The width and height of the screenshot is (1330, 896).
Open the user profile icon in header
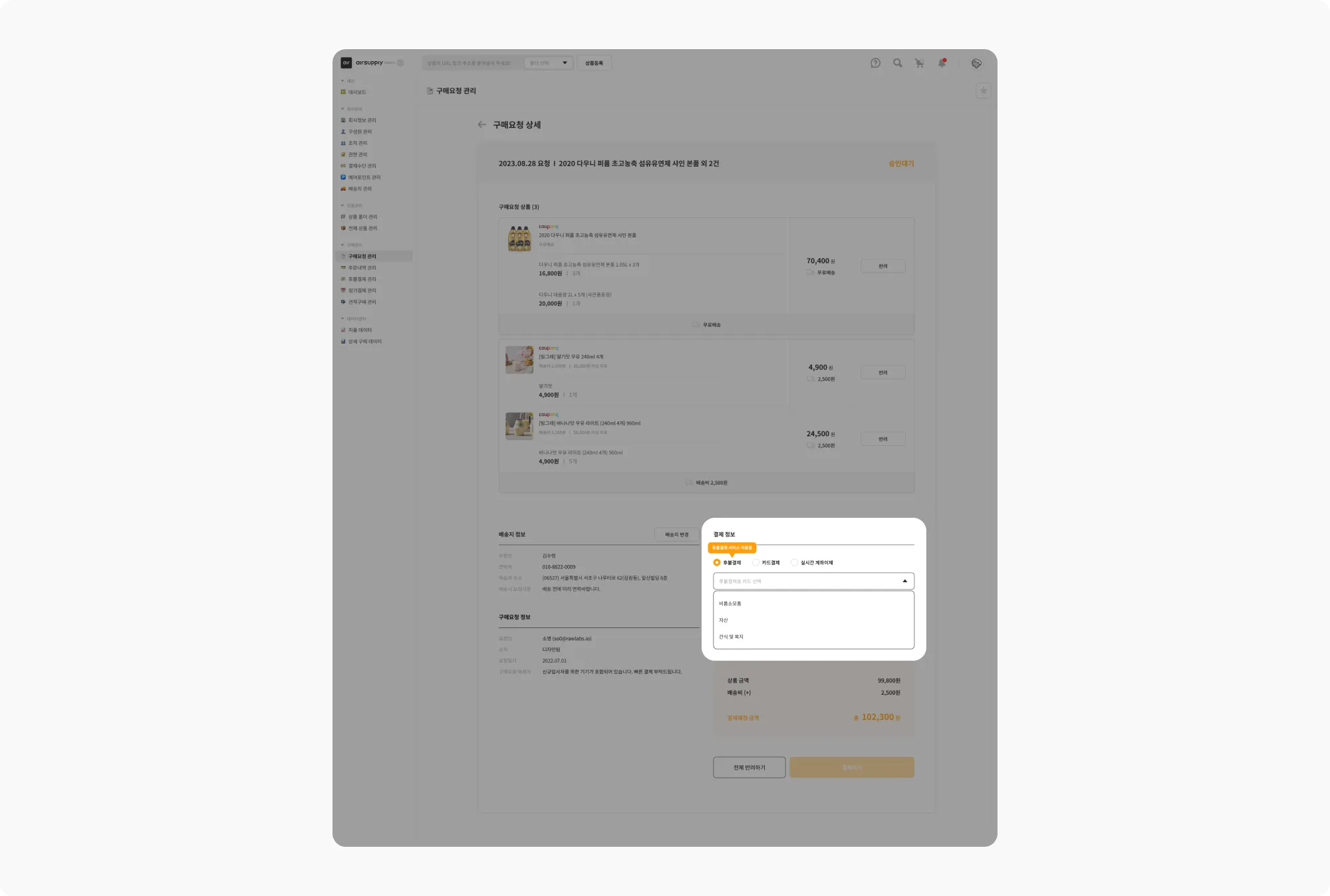click(976, 63)
